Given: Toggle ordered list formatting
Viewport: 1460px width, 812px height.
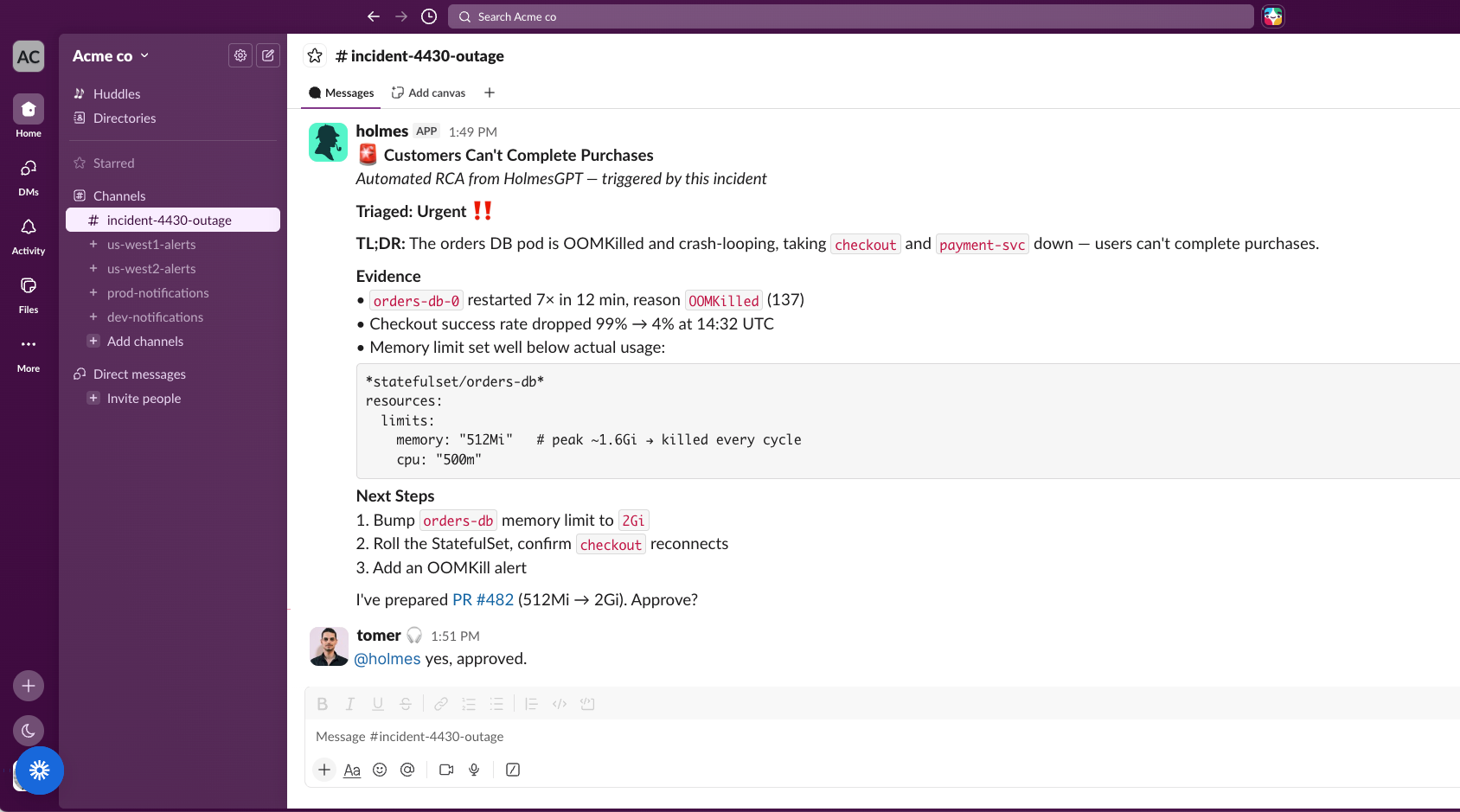Looking at the screenshot, I should (x=469, y=704).
